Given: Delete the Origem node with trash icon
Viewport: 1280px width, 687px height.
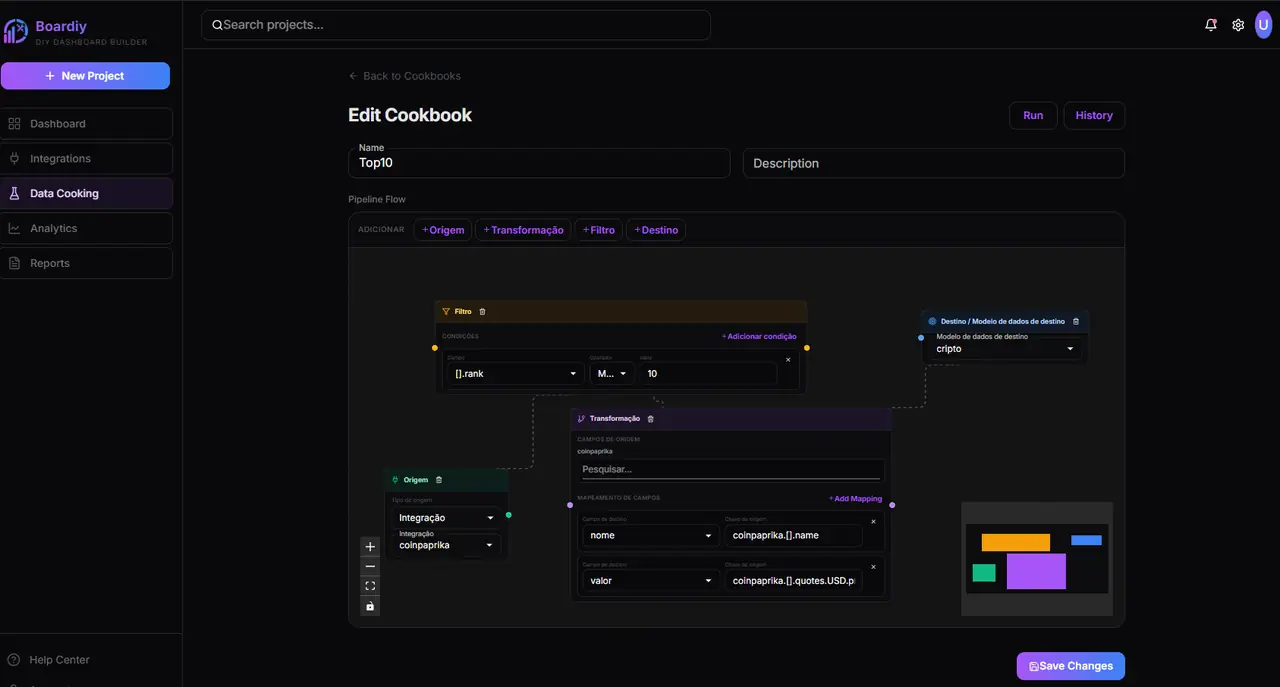Looking at the screenshot, I should coord(439,480).
